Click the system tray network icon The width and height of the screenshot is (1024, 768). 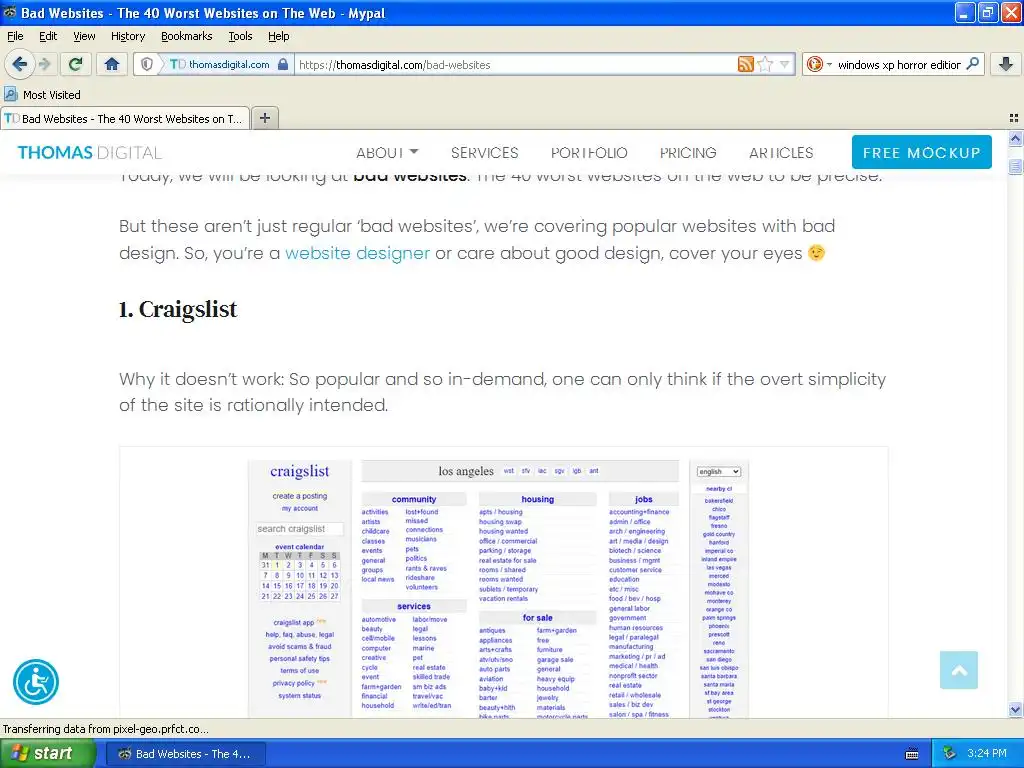pos(950,754)
